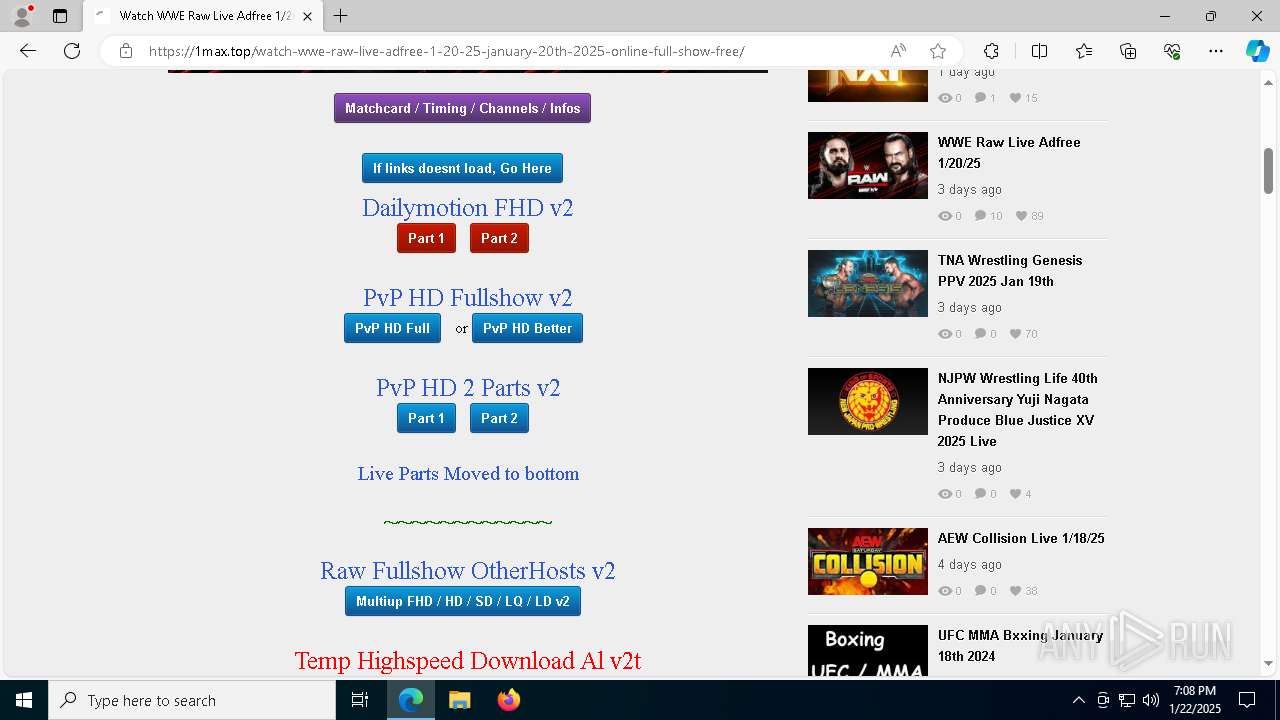Open Task View on the taskbar

coord(360,700)
